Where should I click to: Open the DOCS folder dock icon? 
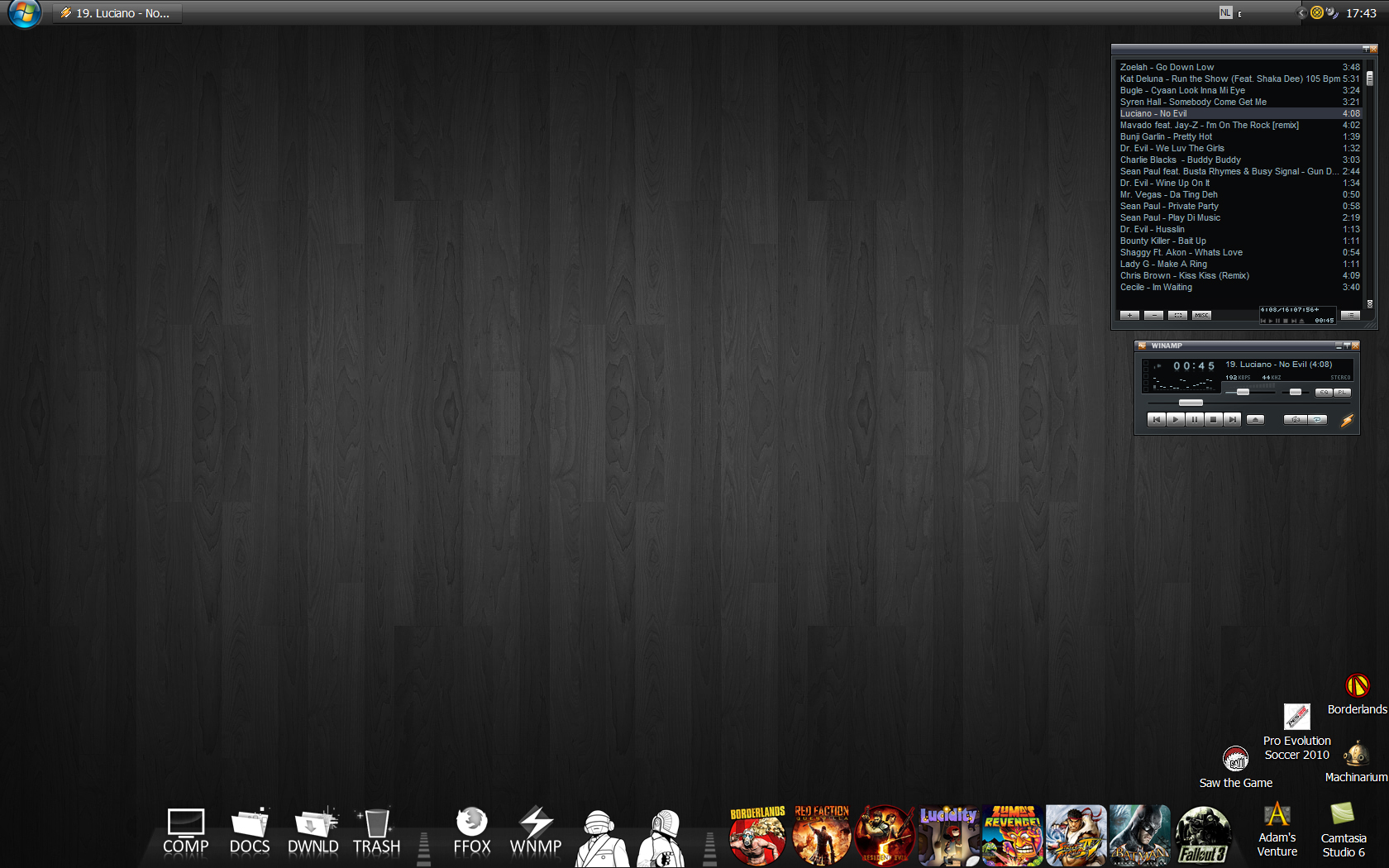(250, 832)
